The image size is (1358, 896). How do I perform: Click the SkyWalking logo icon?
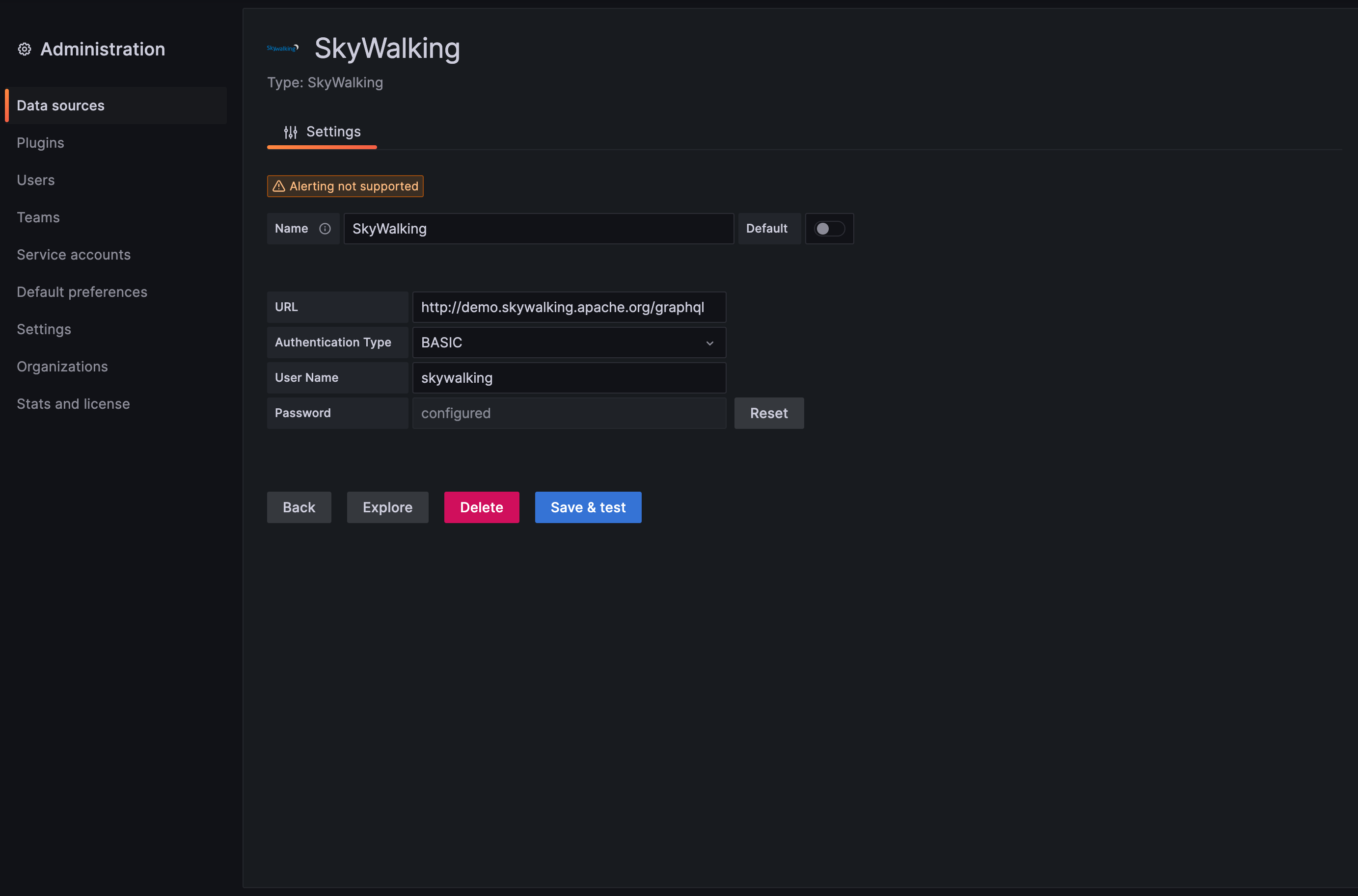(282, 49)
